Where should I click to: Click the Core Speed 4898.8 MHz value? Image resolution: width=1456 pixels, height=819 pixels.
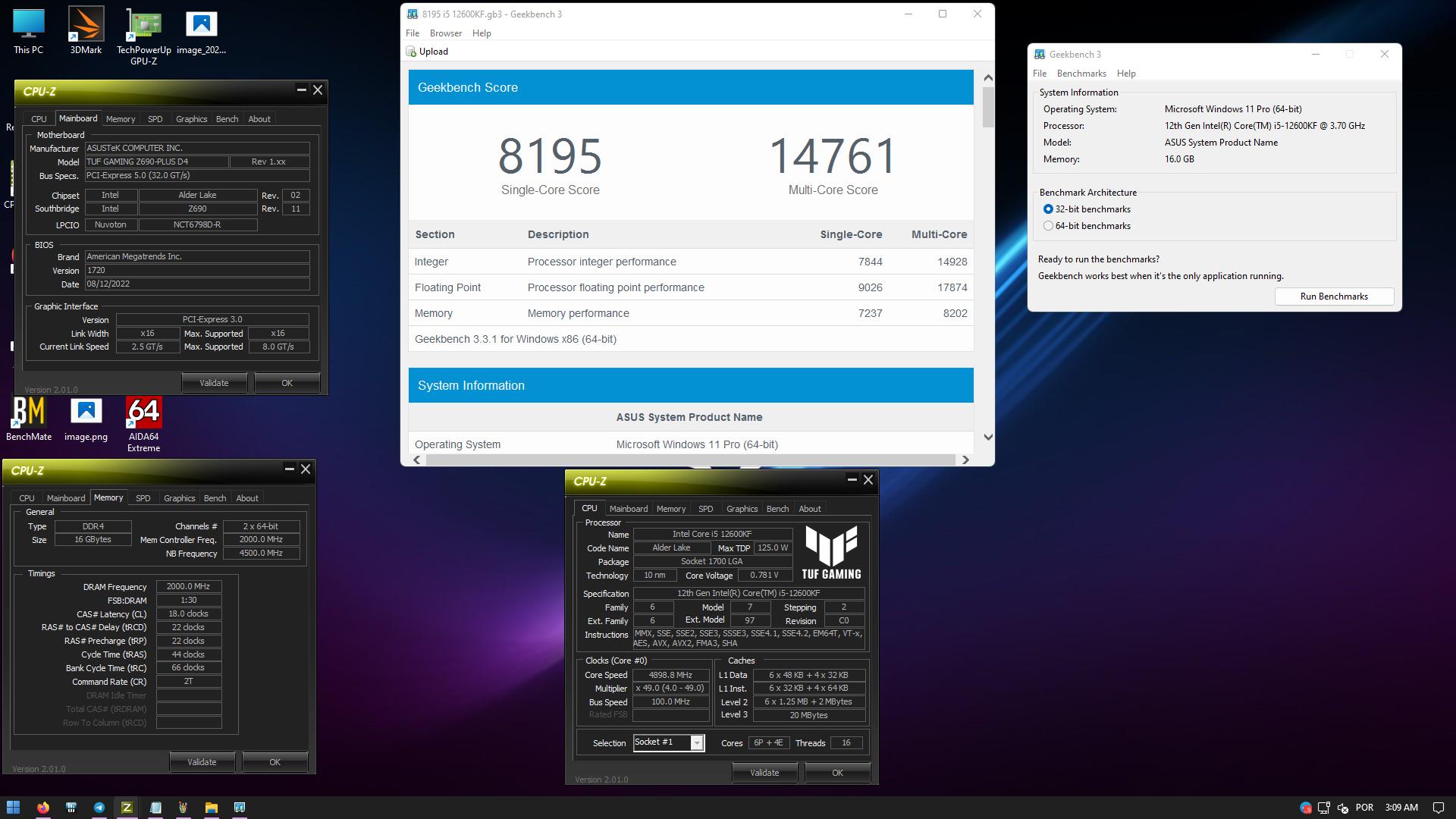pyautogui.click(x=670, y=675)
